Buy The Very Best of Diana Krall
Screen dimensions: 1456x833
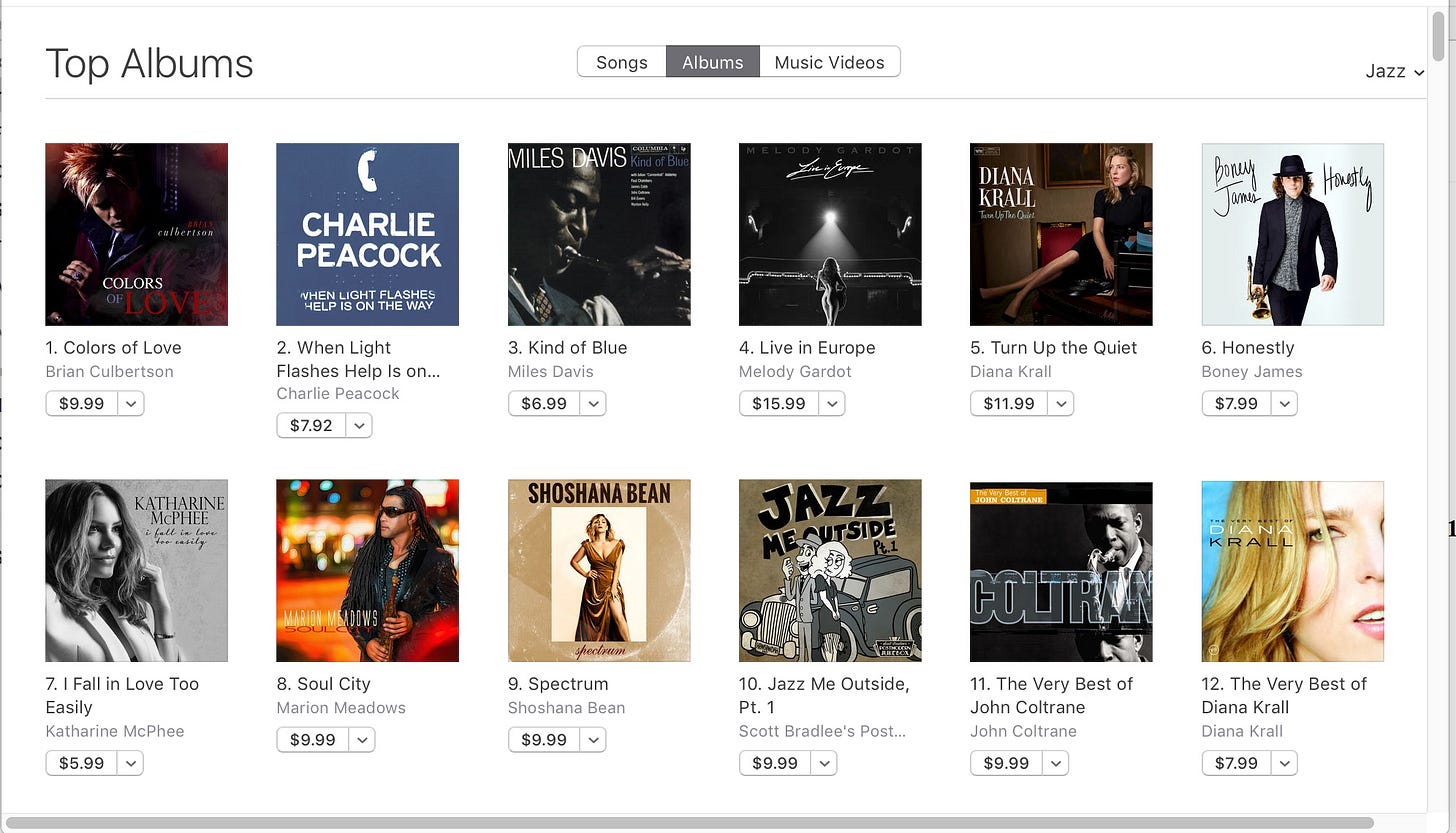[x=1236, y=763]
